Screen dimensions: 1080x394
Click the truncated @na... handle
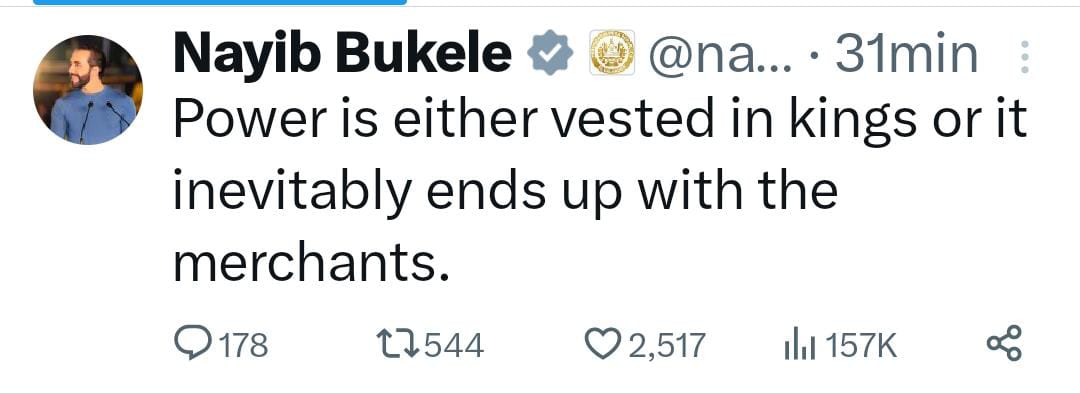[719, 55]
